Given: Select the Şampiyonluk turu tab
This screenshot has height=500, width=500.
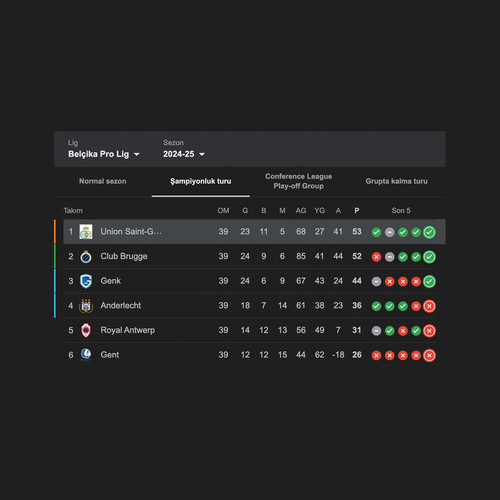Looking at the screenshot, I should [201, 181].
